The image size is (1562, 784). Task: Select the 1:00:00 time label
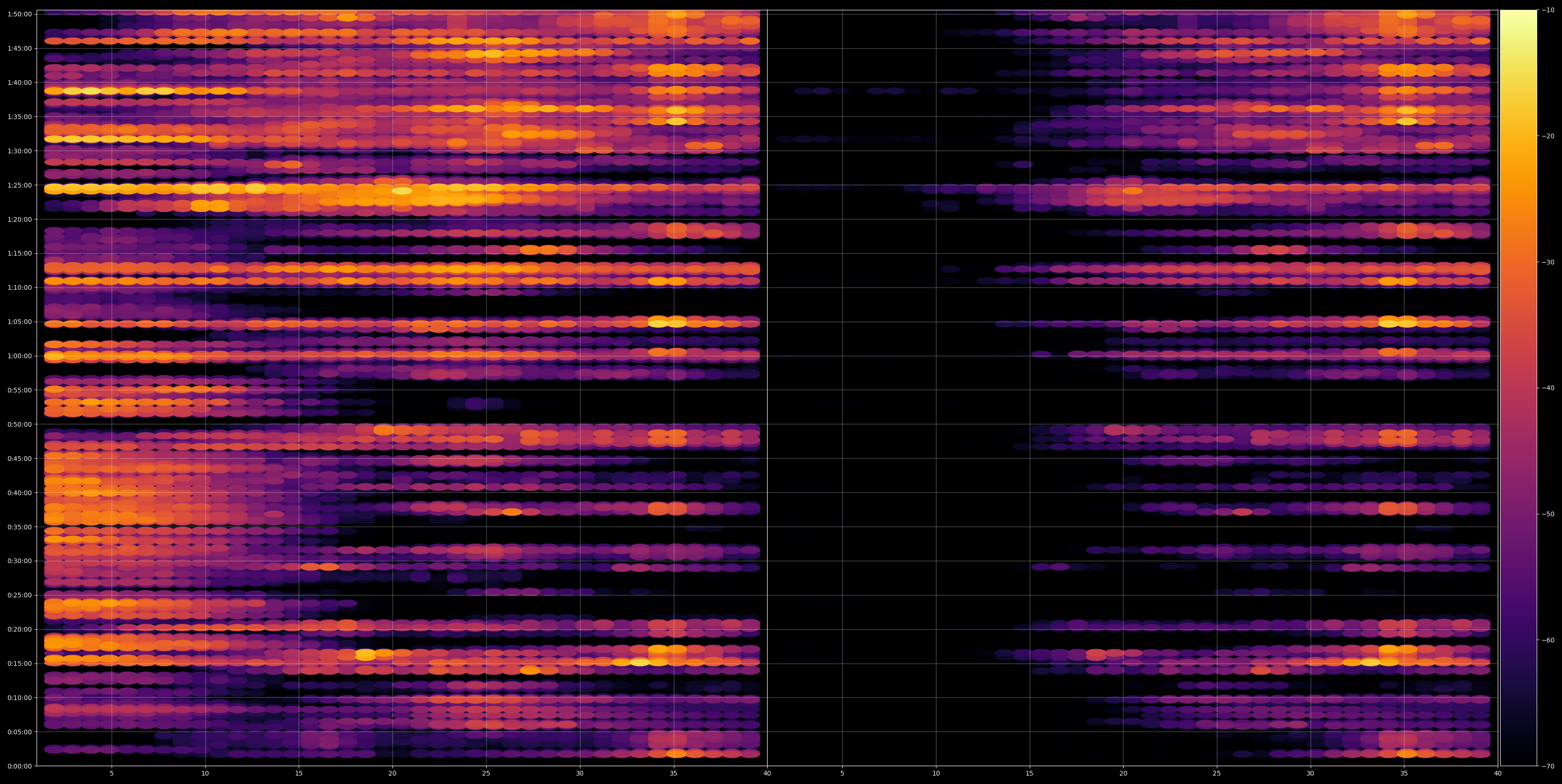(20, 356)
